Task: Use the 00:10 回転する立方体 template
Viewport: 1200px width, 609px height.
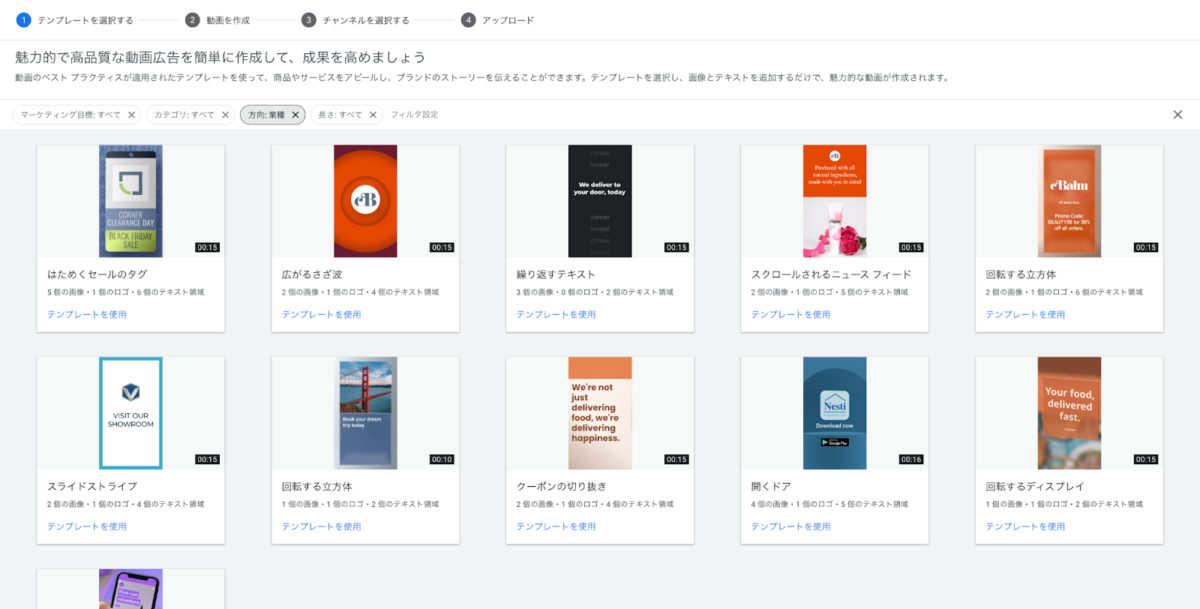Action: point(322,526)
